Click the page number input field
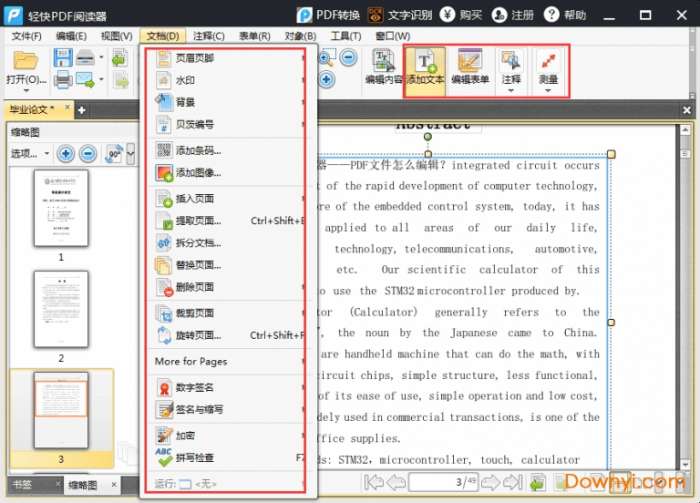Viewport: 700px width, 503px height. click(x=443, y=482)
